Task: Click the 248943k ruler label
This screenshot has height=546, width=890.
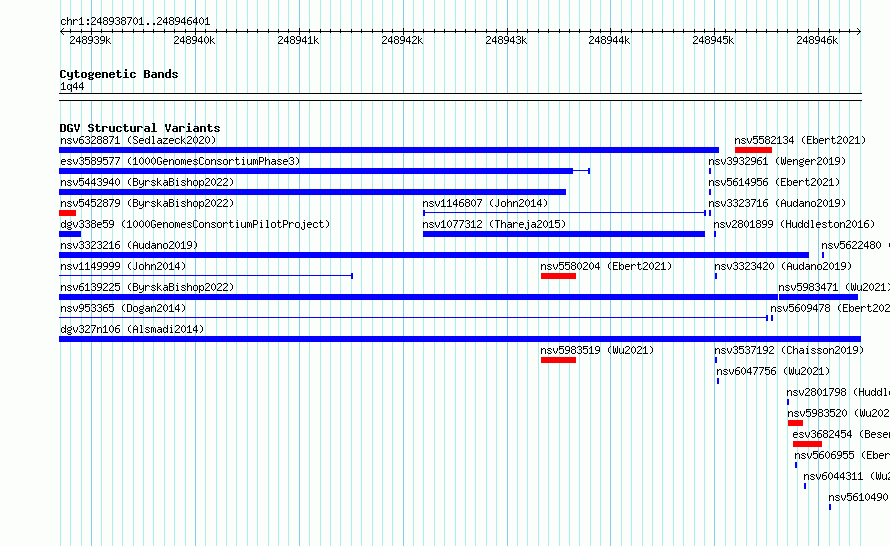Action: pyautogui.click(x=506, y=40)
